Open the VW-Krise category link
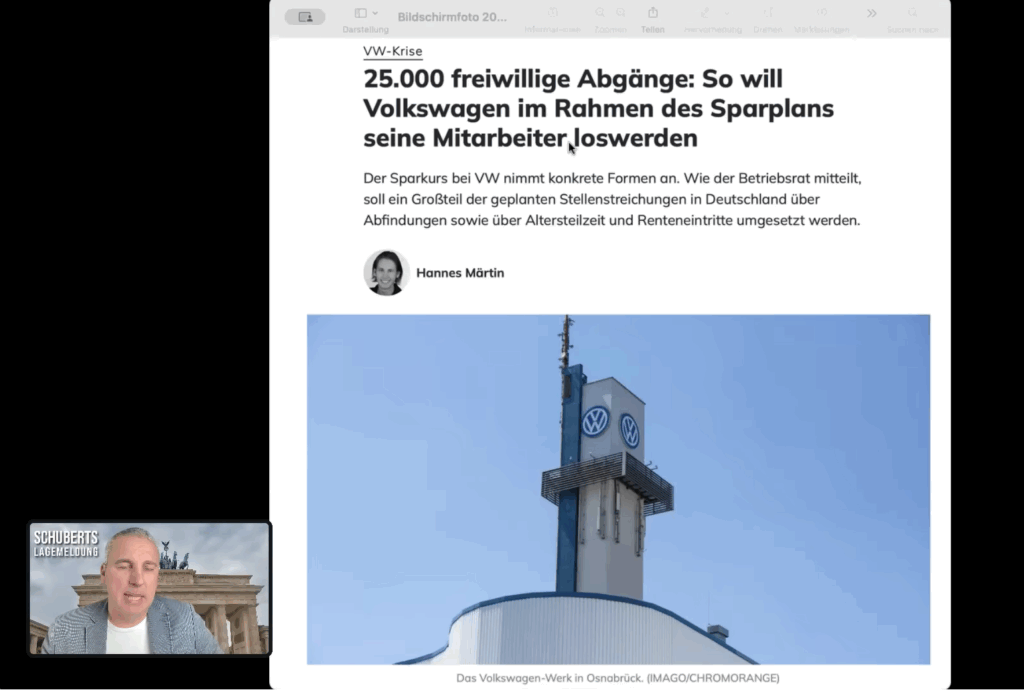 (392, 51)
